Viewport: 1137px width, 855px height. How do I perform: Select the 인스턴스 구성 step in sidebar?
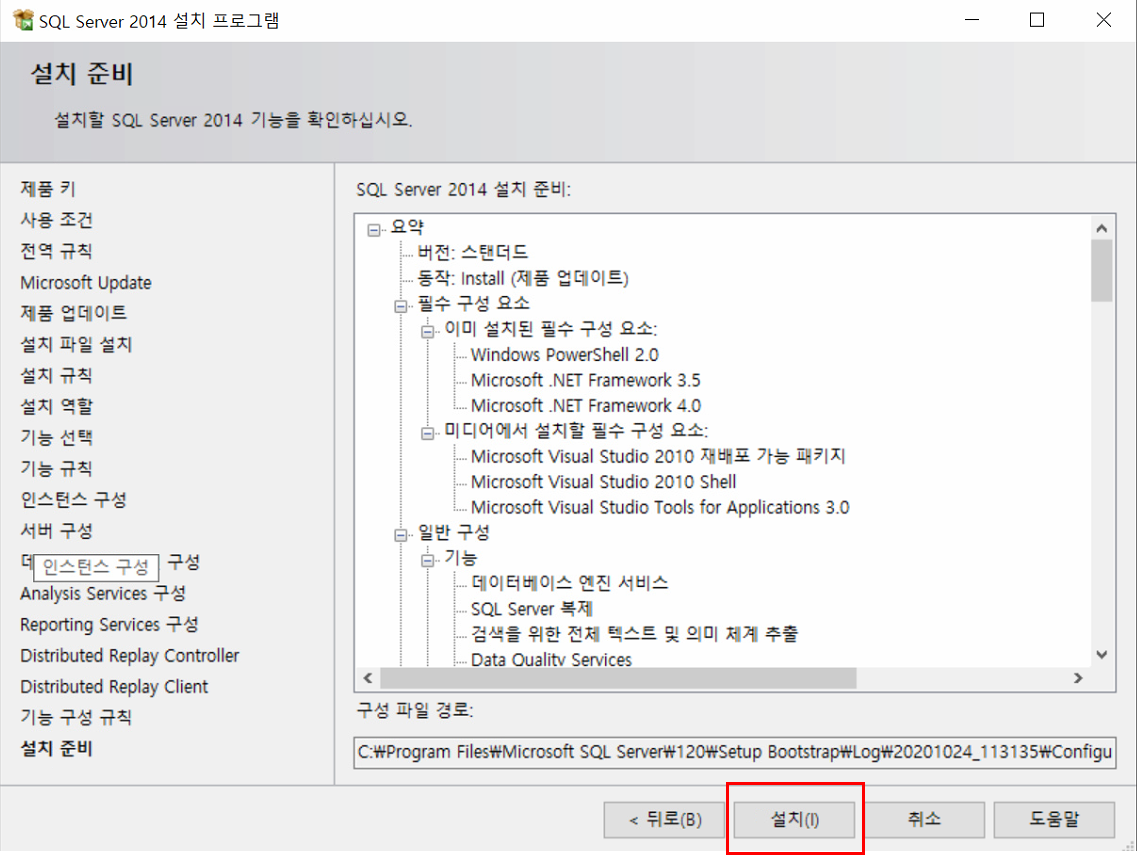point(73,500)
